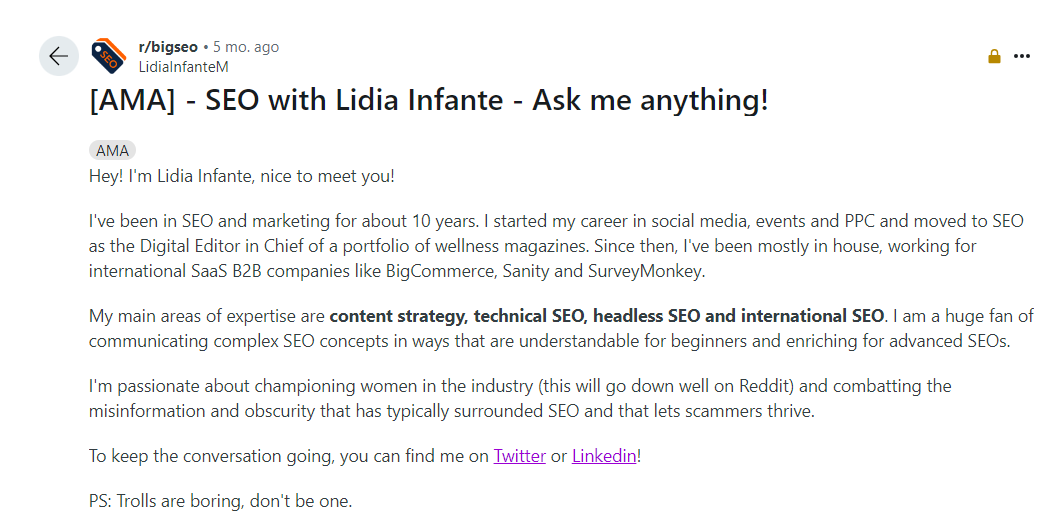Click the "5 mo. ago" timestamp
This screenshot has width=1045, height=511.
tap(246, 47)
